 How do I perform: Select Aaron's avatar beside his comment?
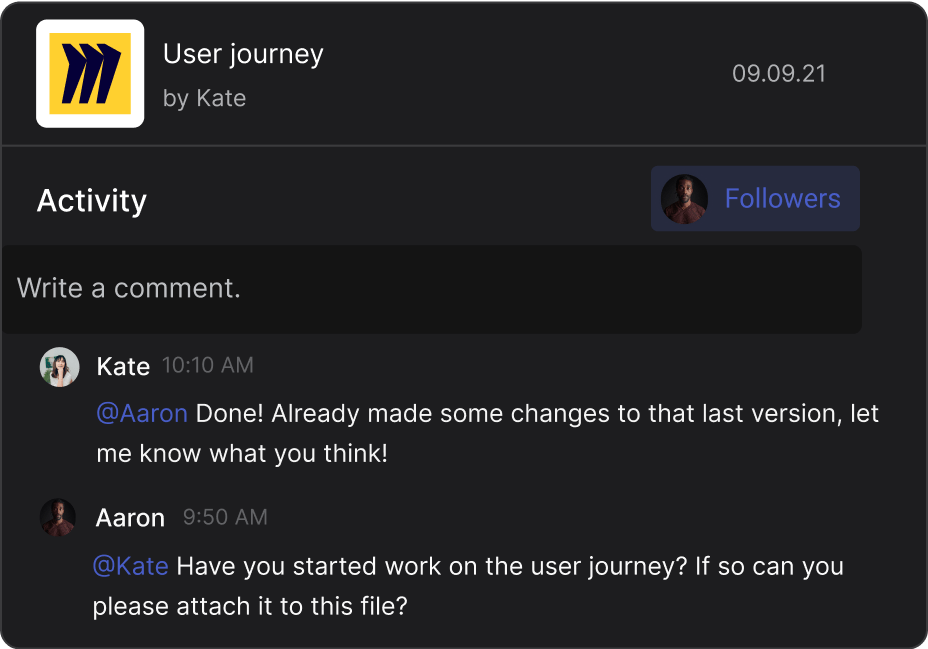click(59, 518)
